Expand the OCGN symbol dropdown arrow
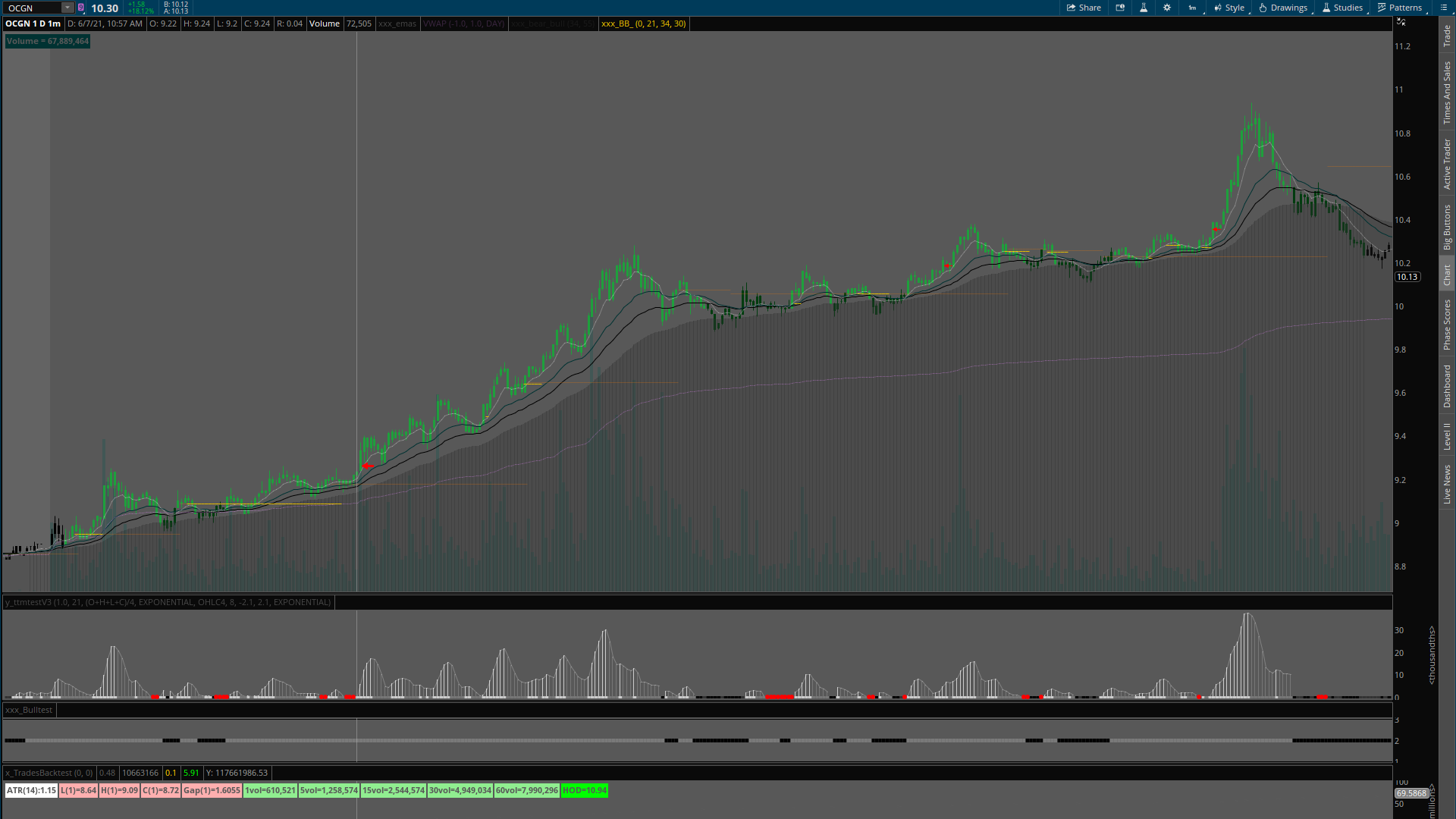 pyautogui.click(x=67, y=8)
